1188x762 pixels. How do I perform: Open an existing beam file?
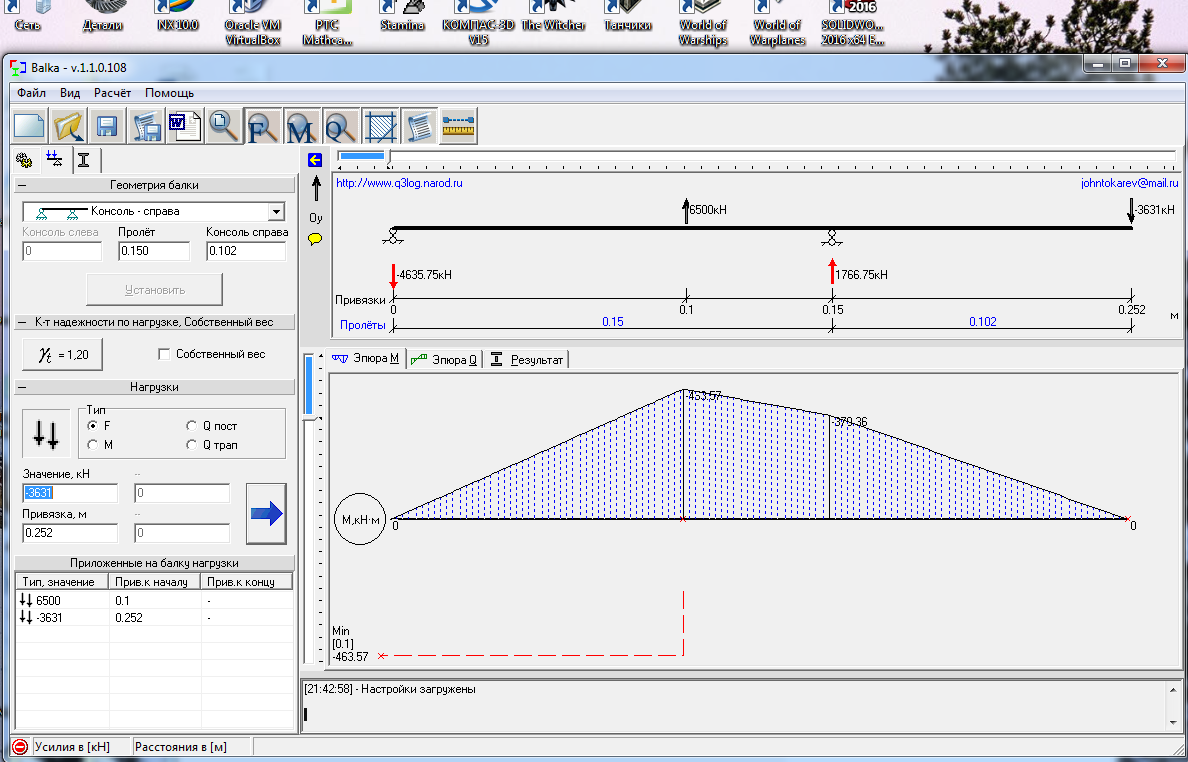(68, 126)
